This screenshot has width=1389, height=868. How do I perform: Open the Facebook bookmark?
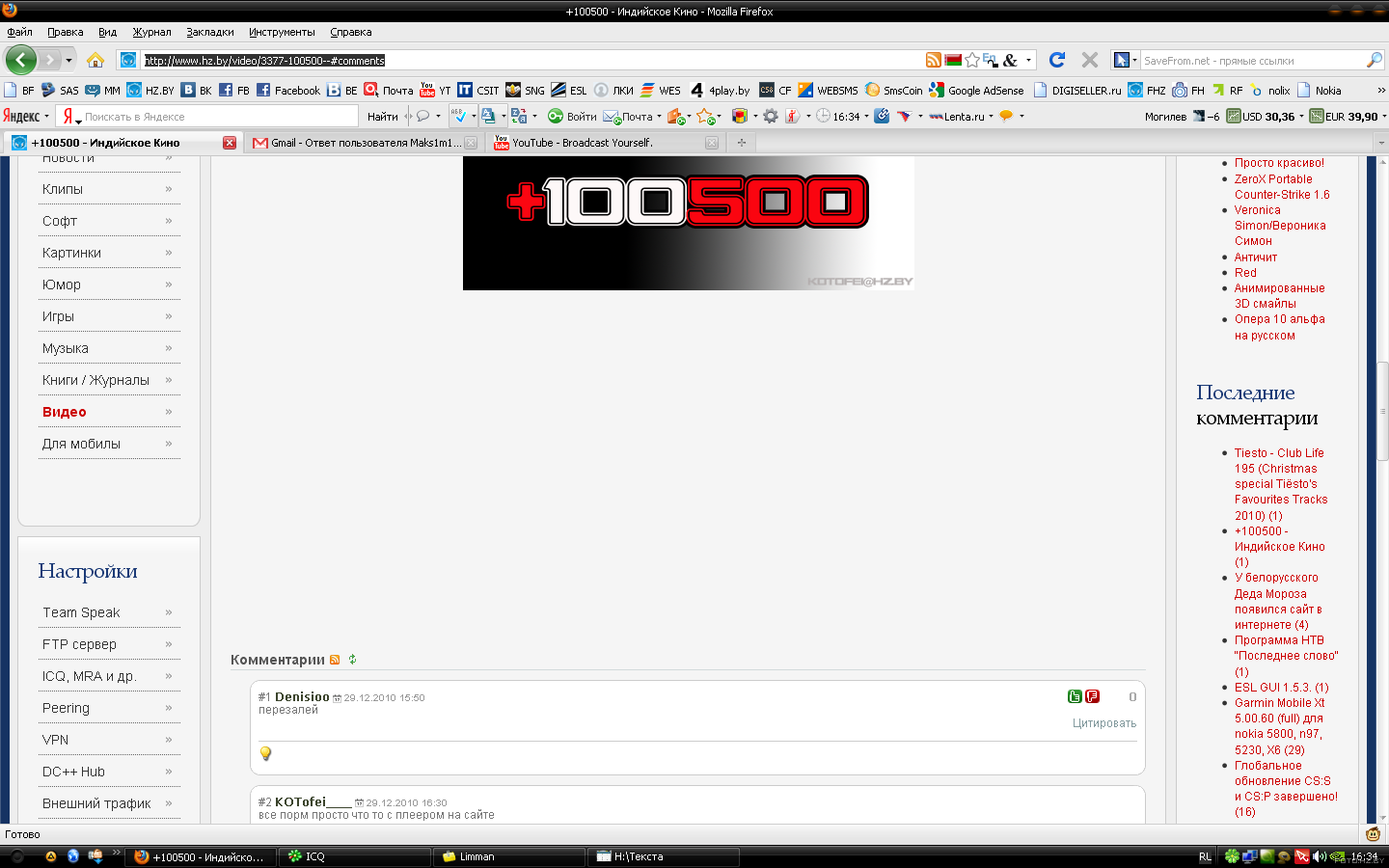pos(288,90)
